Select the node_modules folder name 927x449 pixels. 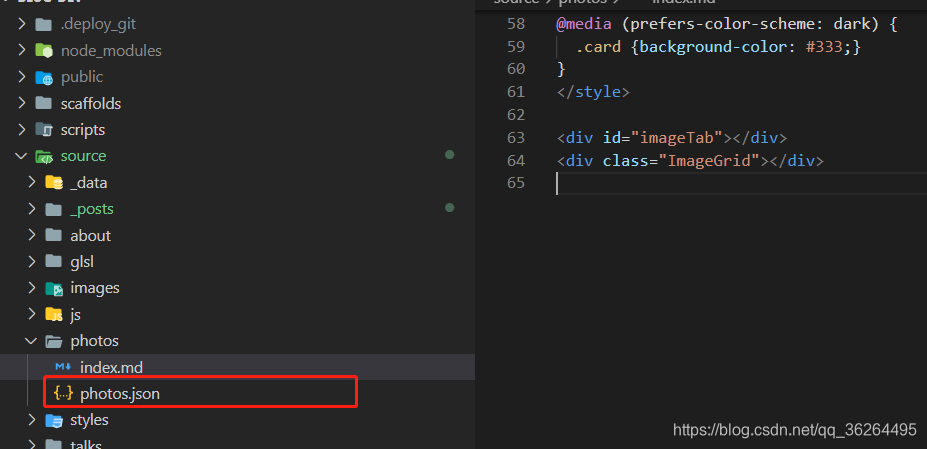(x=111, y=51)
